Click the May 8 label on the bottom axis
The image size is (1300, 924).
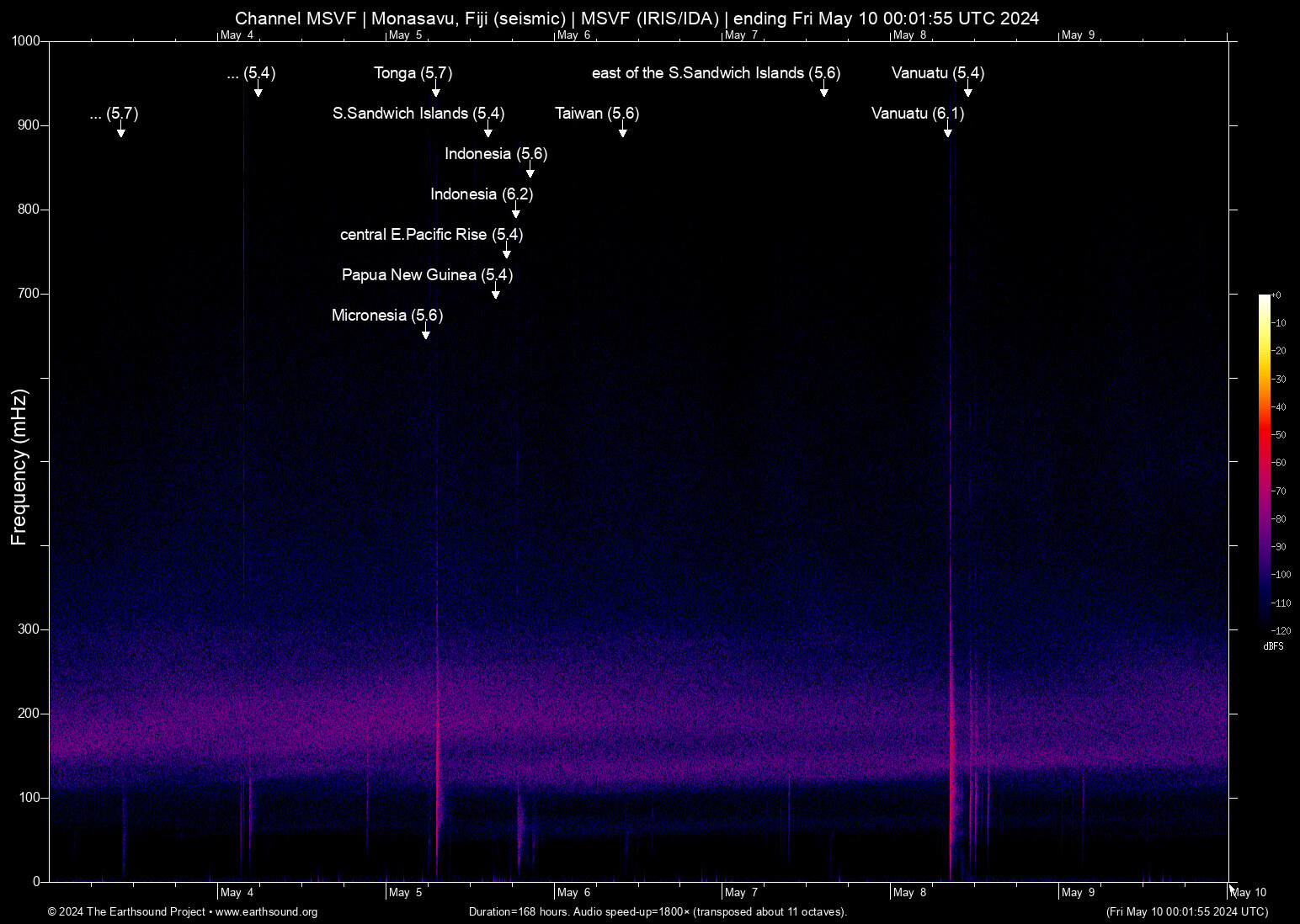coord(909,893)
